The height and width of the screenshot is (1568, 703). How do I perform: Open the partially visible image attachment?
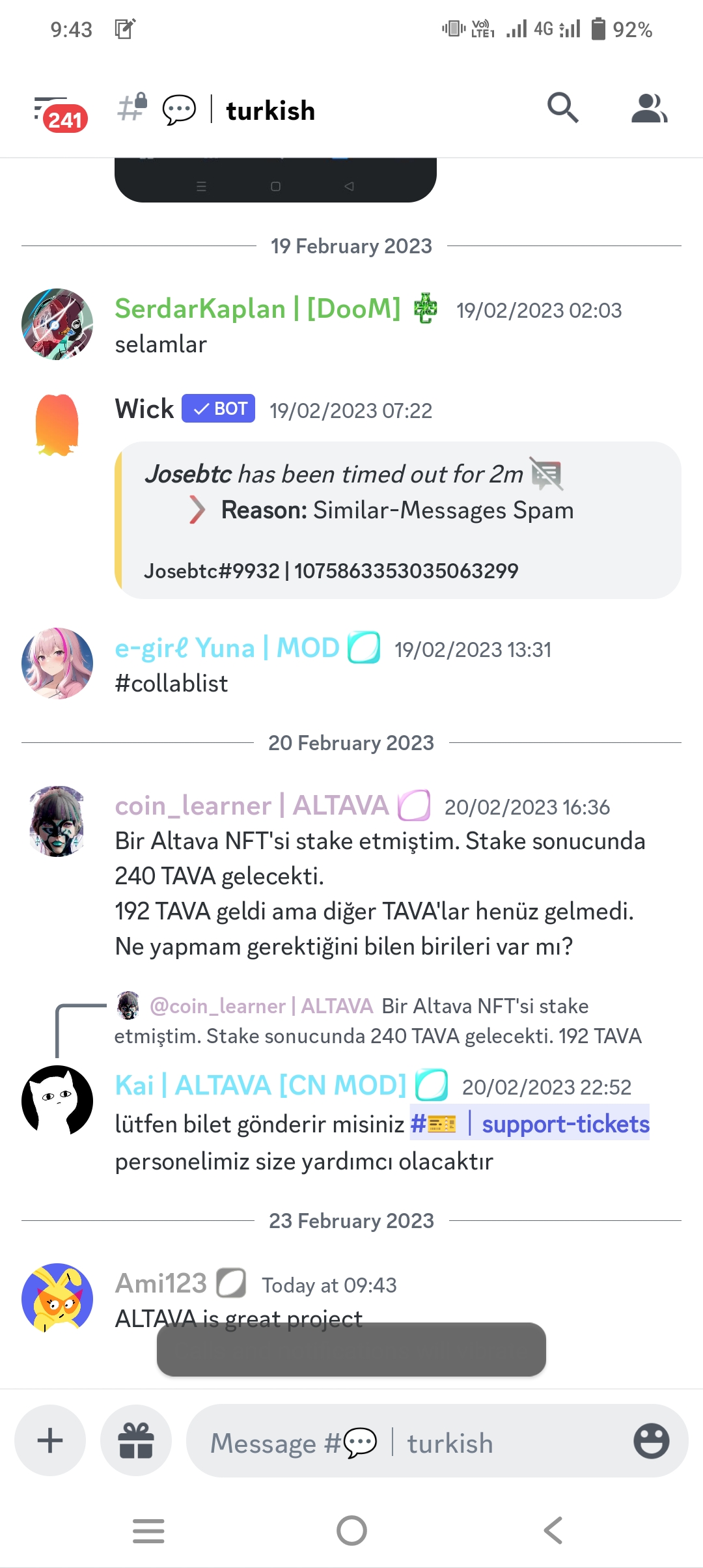[275, 180]
